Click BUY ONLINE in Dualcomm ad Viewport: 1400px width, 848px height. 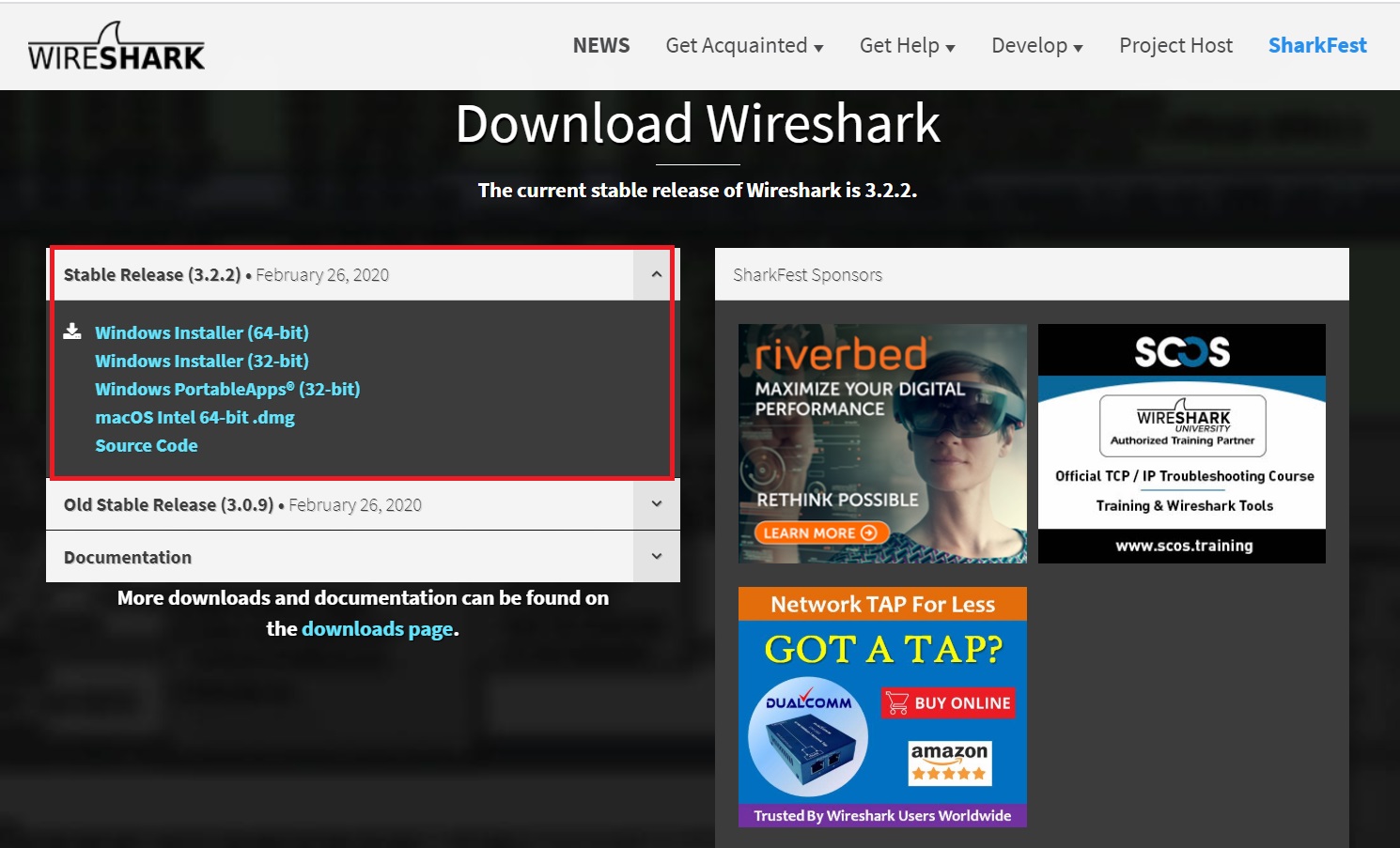coord(948,702)
